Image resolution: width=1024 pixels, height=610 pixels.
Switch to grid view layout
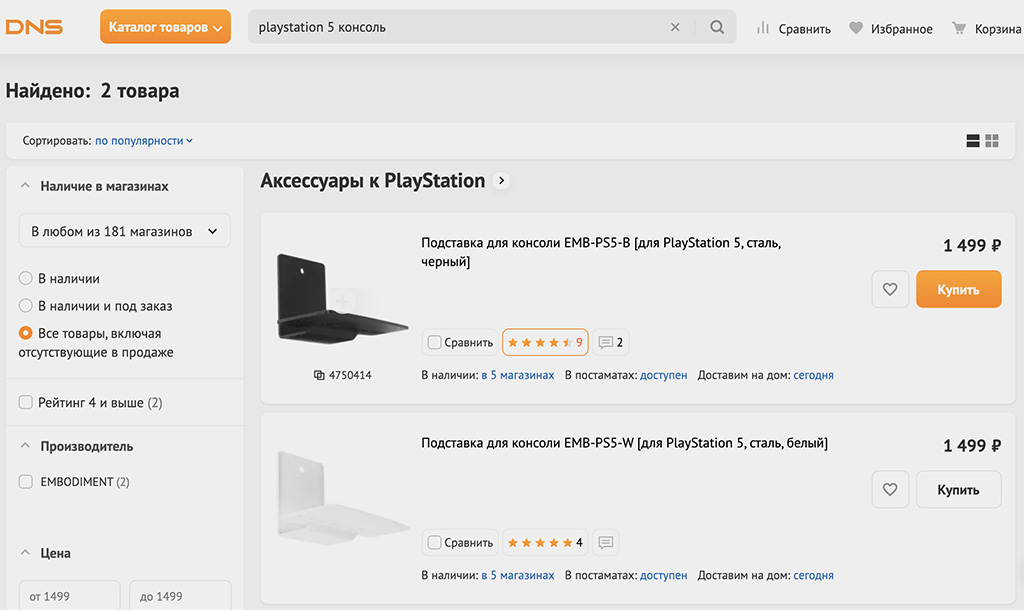[x=992, y=141]
